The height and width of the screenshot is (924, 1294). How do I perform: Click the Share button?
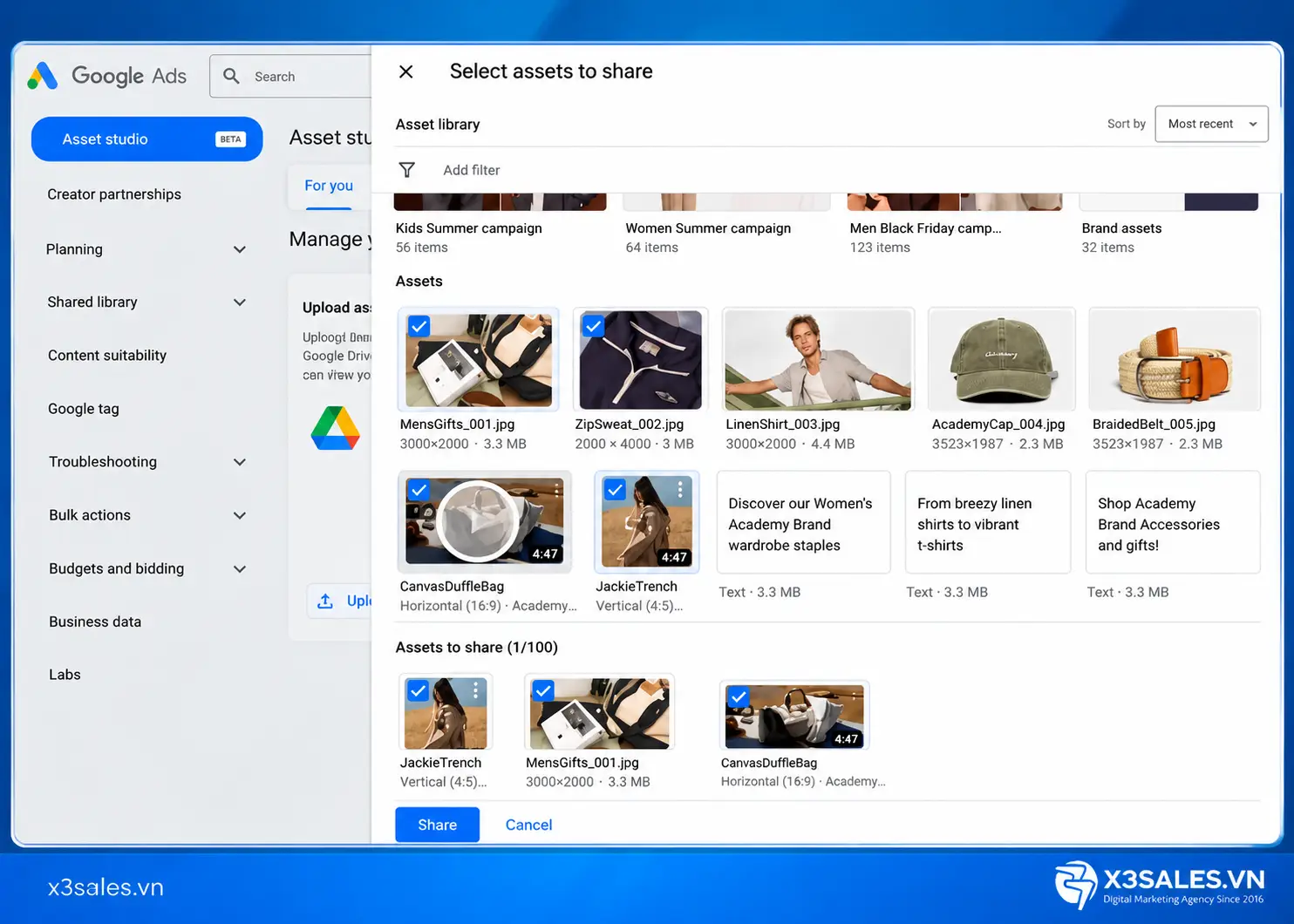pyautogui.click(x=437, y=825)
